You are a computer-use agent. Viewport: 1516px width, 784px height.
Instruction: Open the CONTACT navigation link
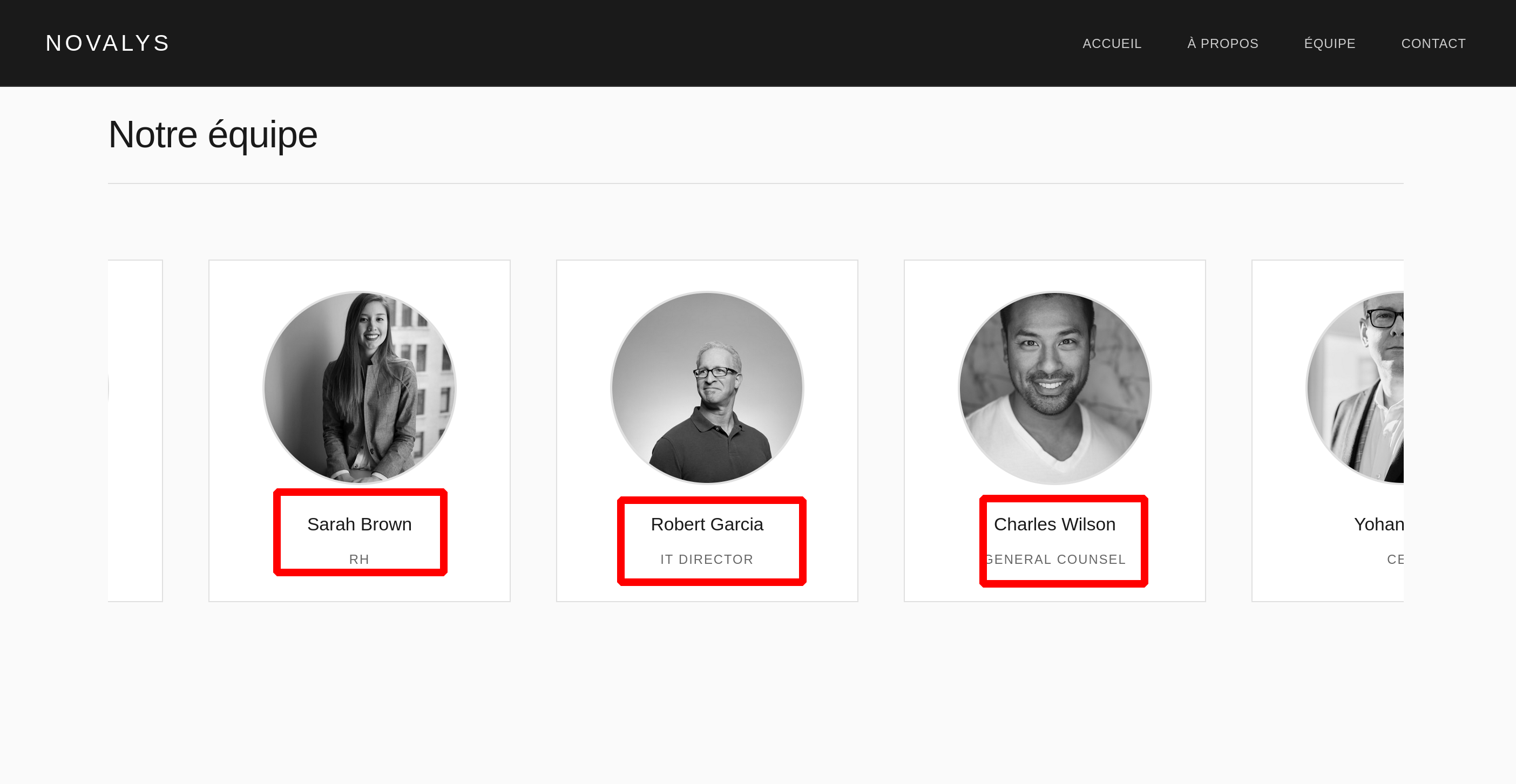(1433, 44)
